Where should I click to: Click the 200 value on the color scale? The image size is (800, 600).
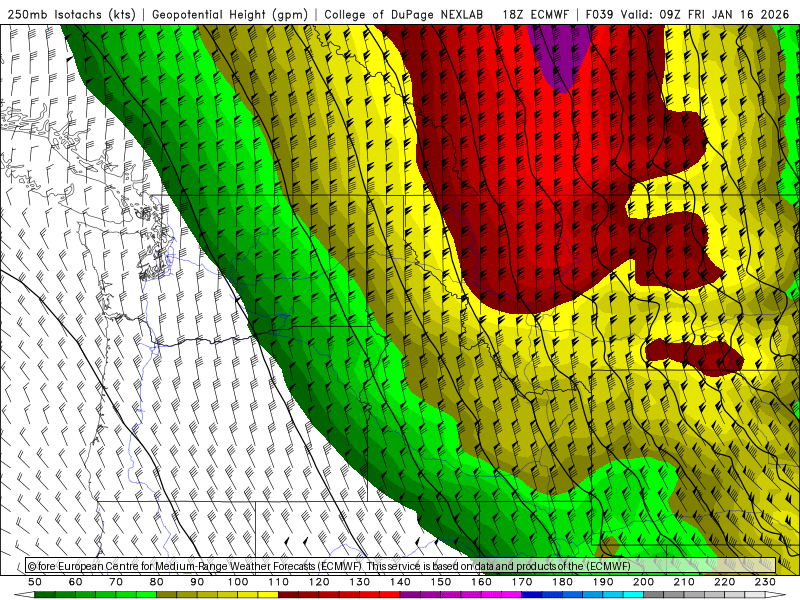point(643,582)
